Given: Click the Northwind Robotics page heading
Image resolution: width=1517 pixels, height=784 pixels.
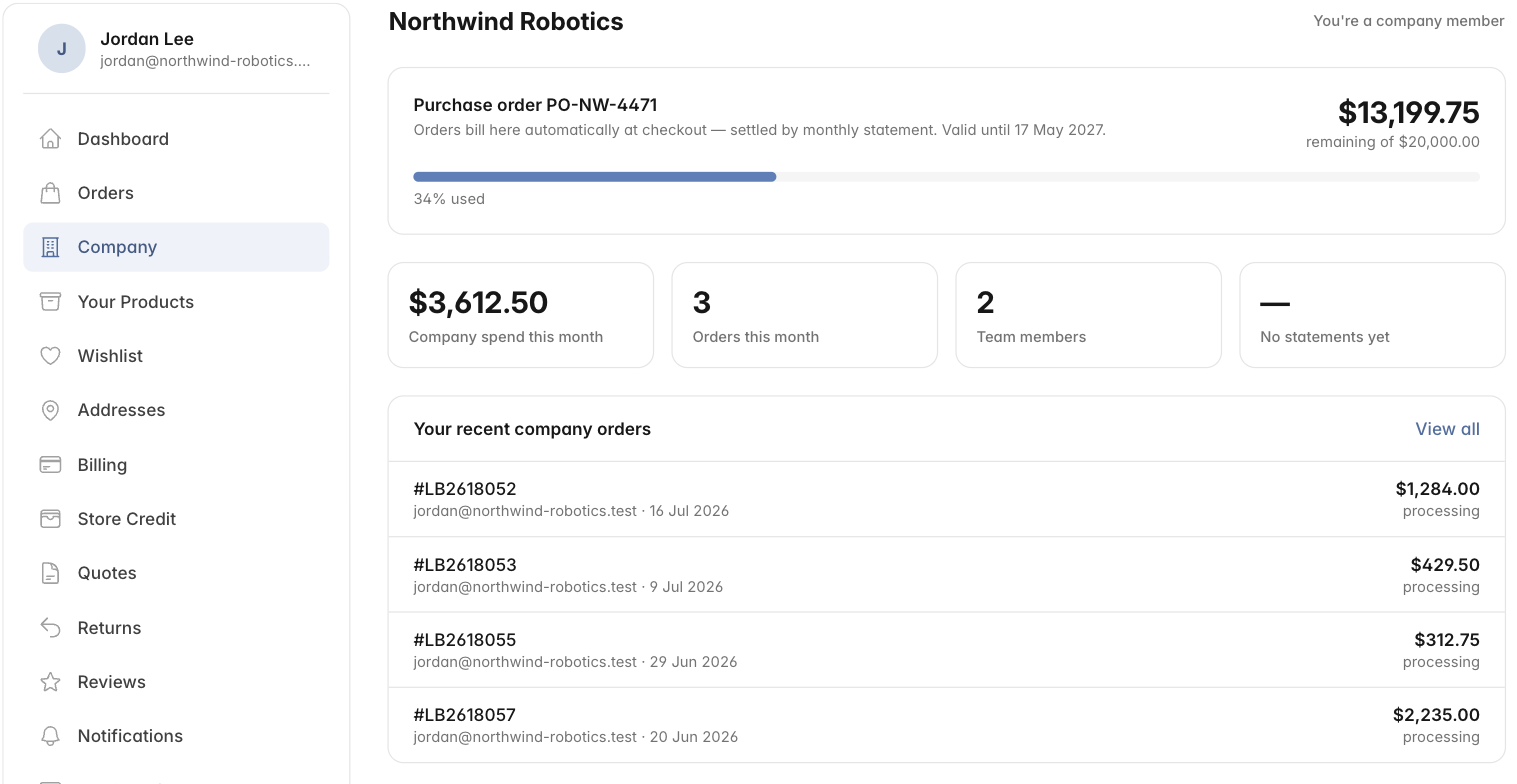Looking at the screenshot, I should point(506,21).
